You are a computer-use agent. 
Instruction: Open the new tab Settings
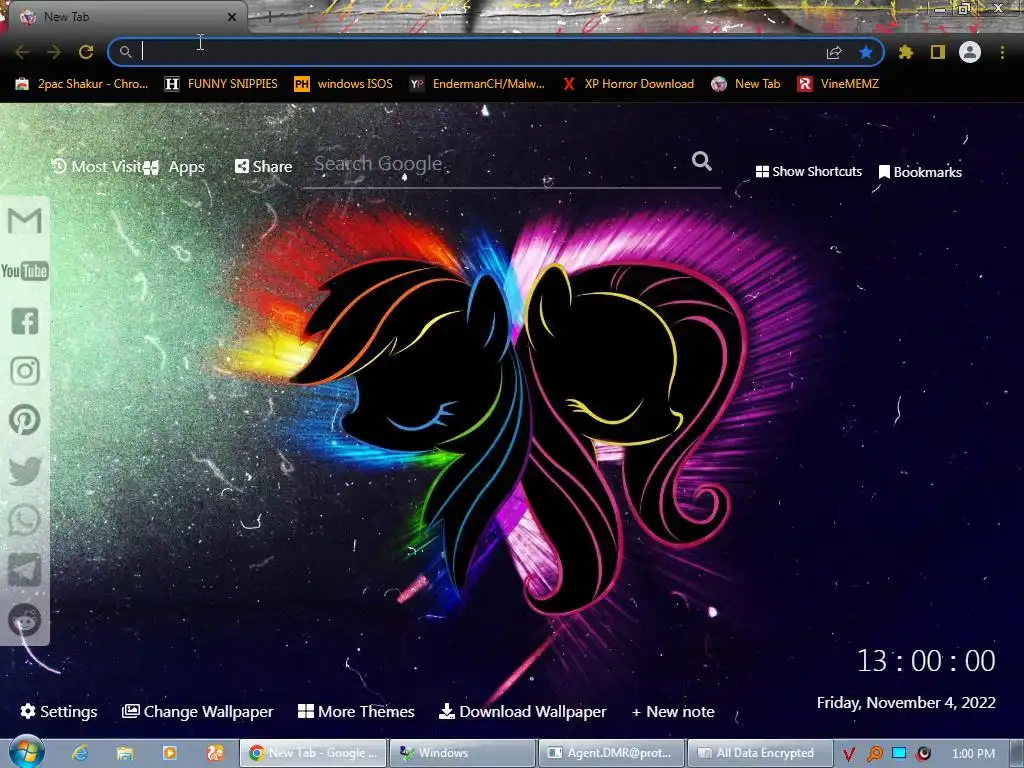[x=59, y=711]
